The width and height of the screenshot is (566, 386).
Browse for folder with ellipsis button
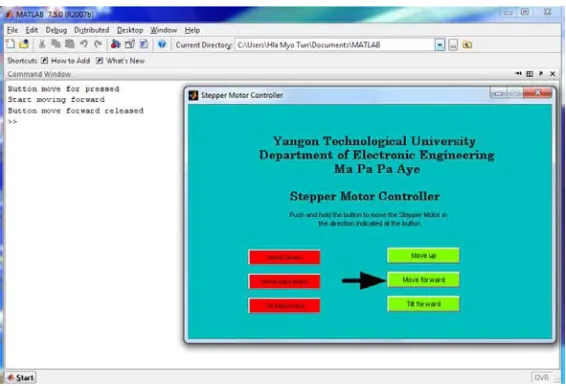coord(453,45)
